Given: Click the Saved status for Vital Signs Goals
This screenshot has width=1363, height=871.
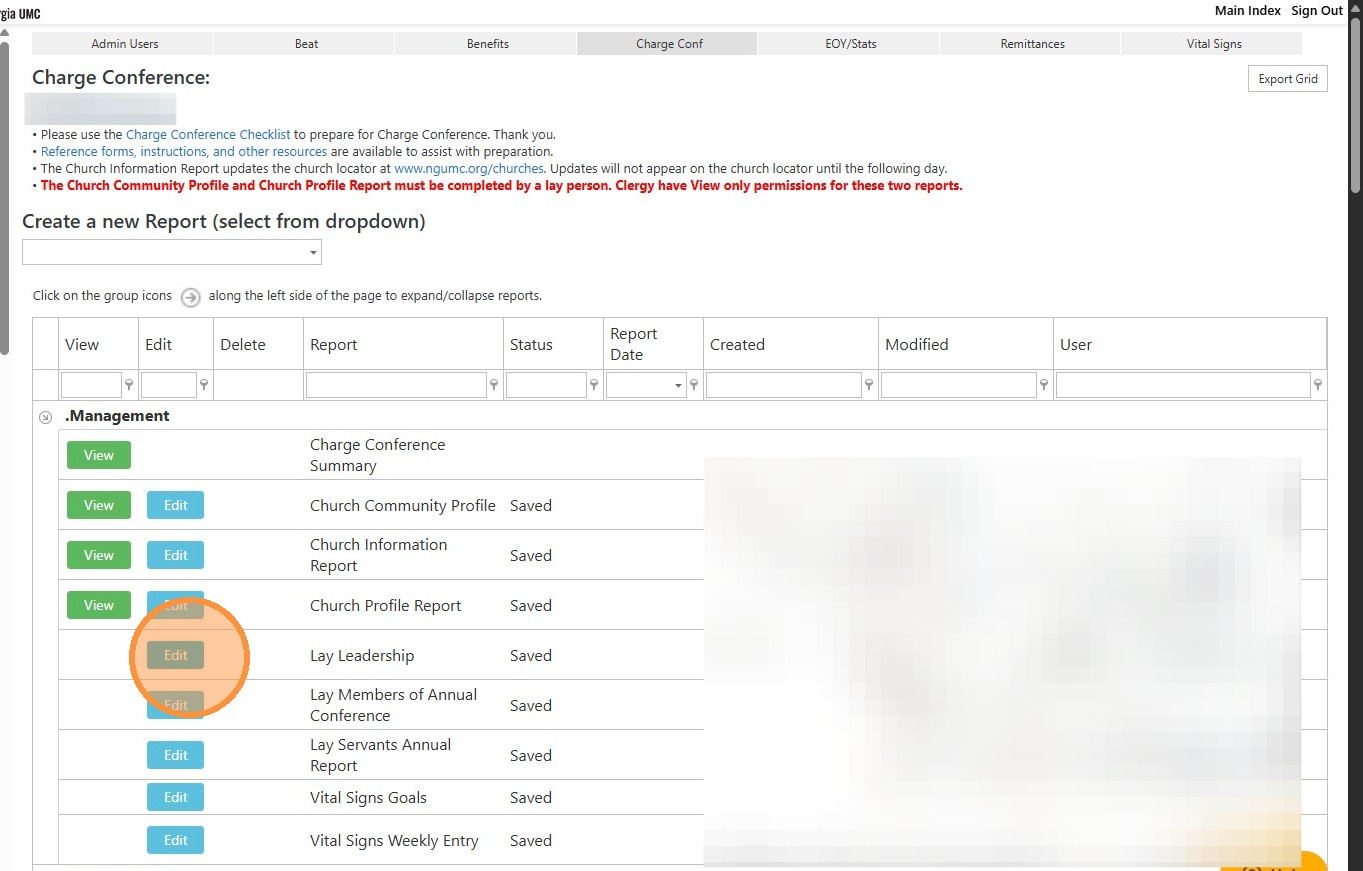Looking at the screenshot, I should click(x=531, y=797).
